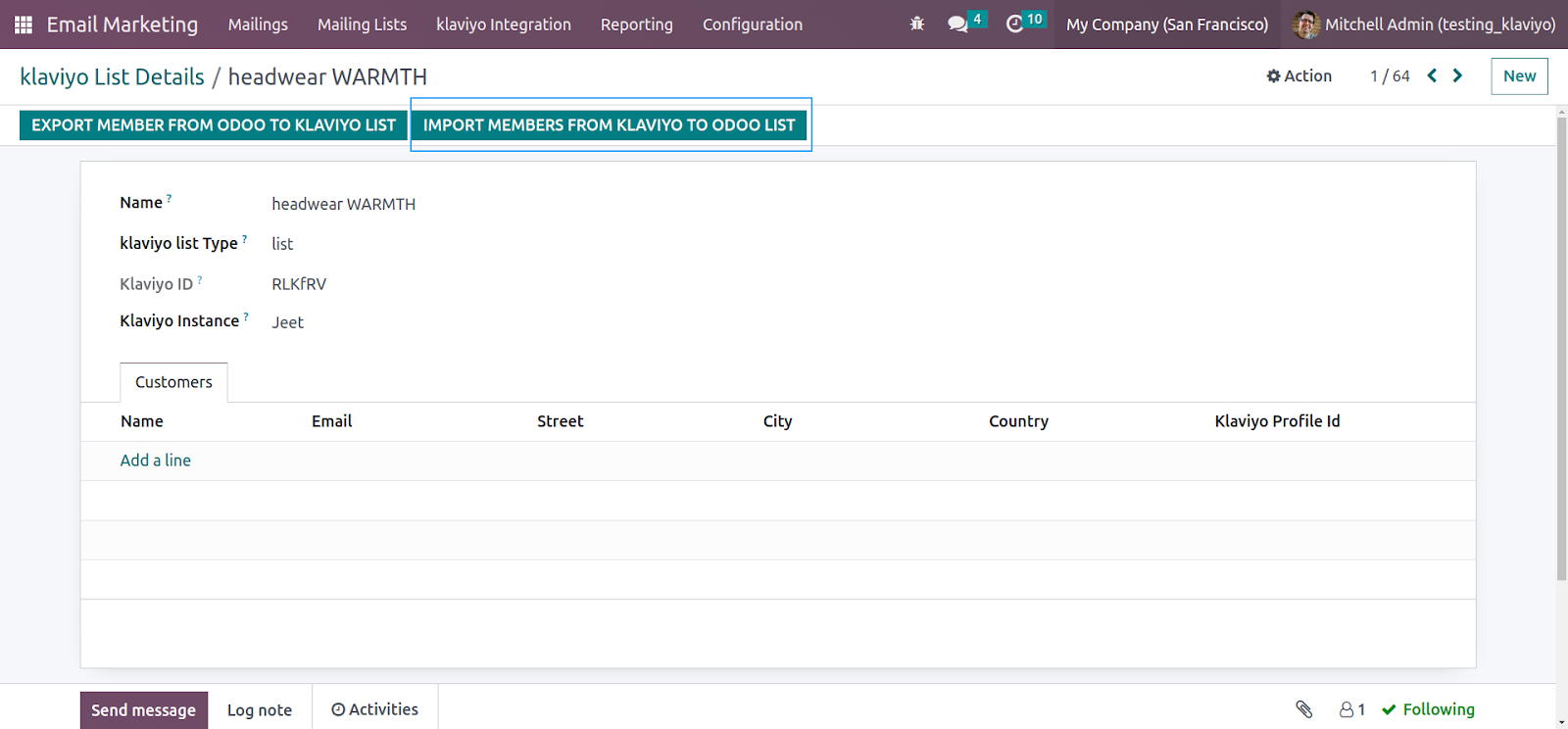Open the Activities scheduler button
This screenshot has width=1568, height=729.
(x=374, y=709)
